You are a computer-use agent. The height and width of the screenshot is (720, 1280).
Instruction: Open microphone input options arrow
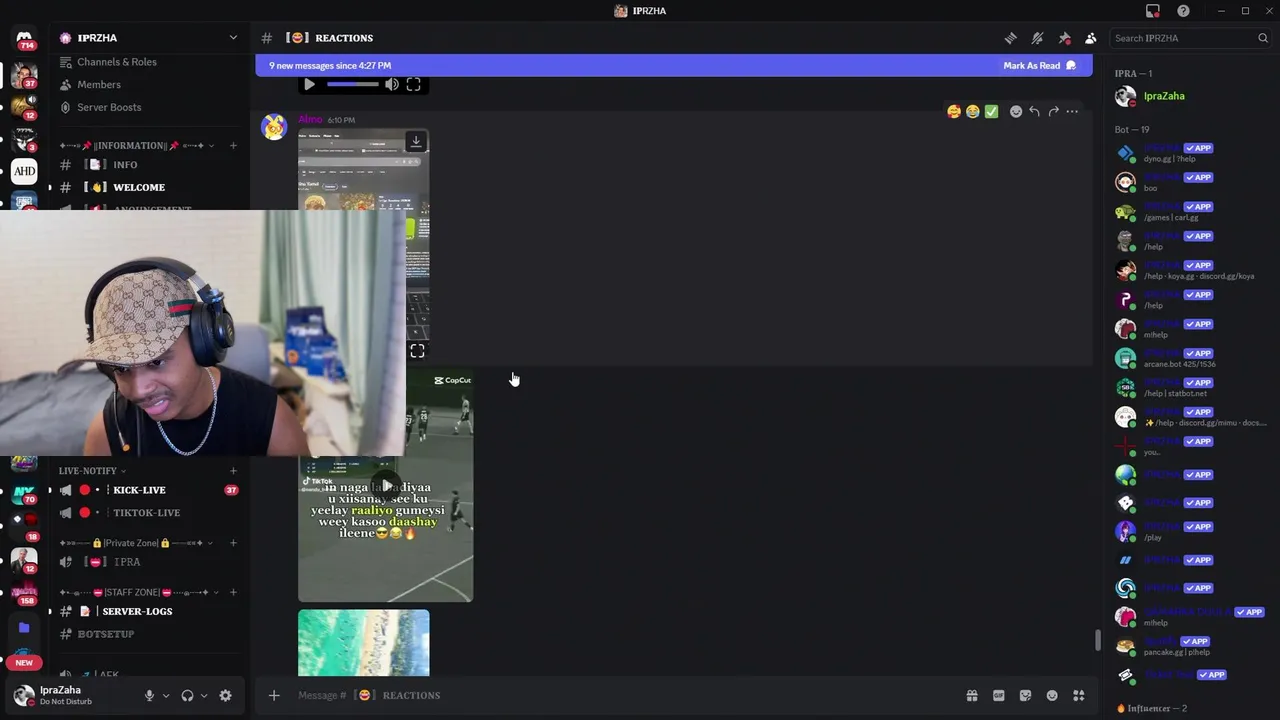coord(166,696)
